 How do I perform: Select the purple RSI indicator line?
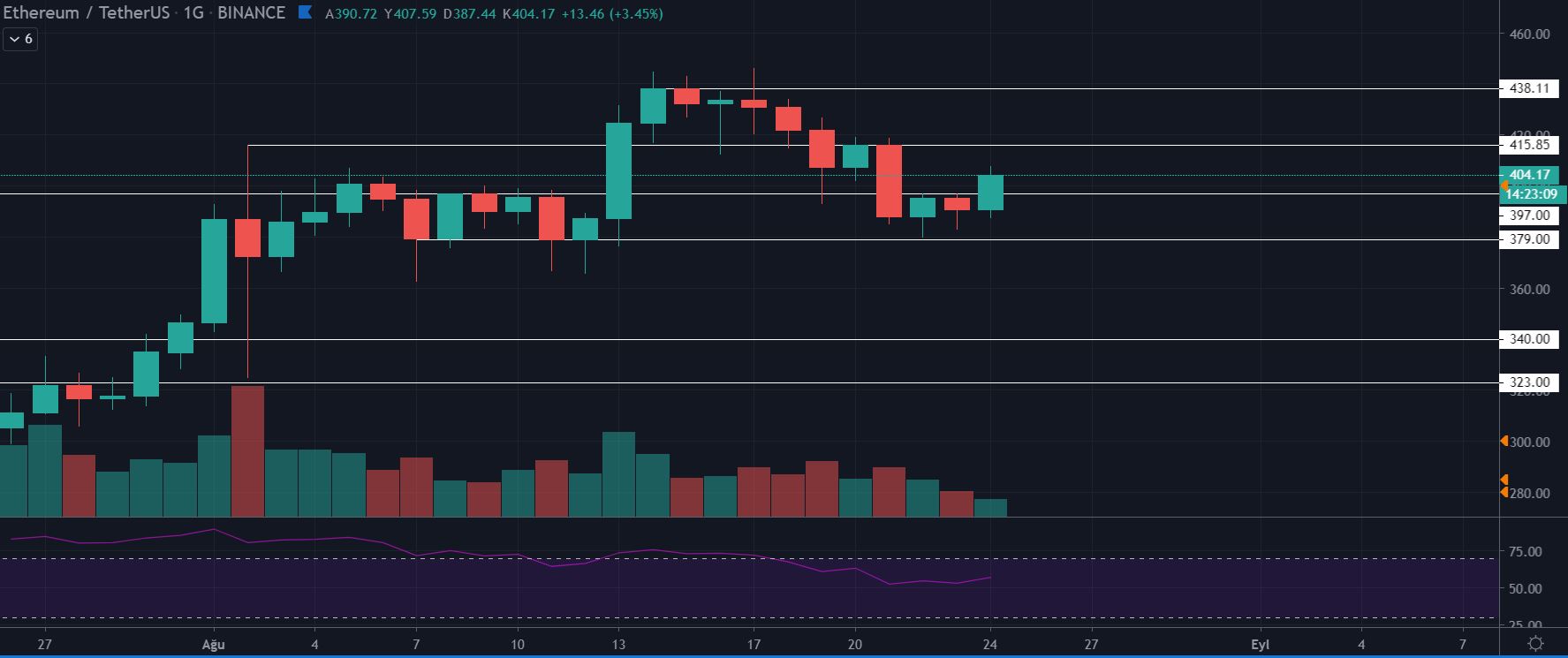tap(500, 556)
